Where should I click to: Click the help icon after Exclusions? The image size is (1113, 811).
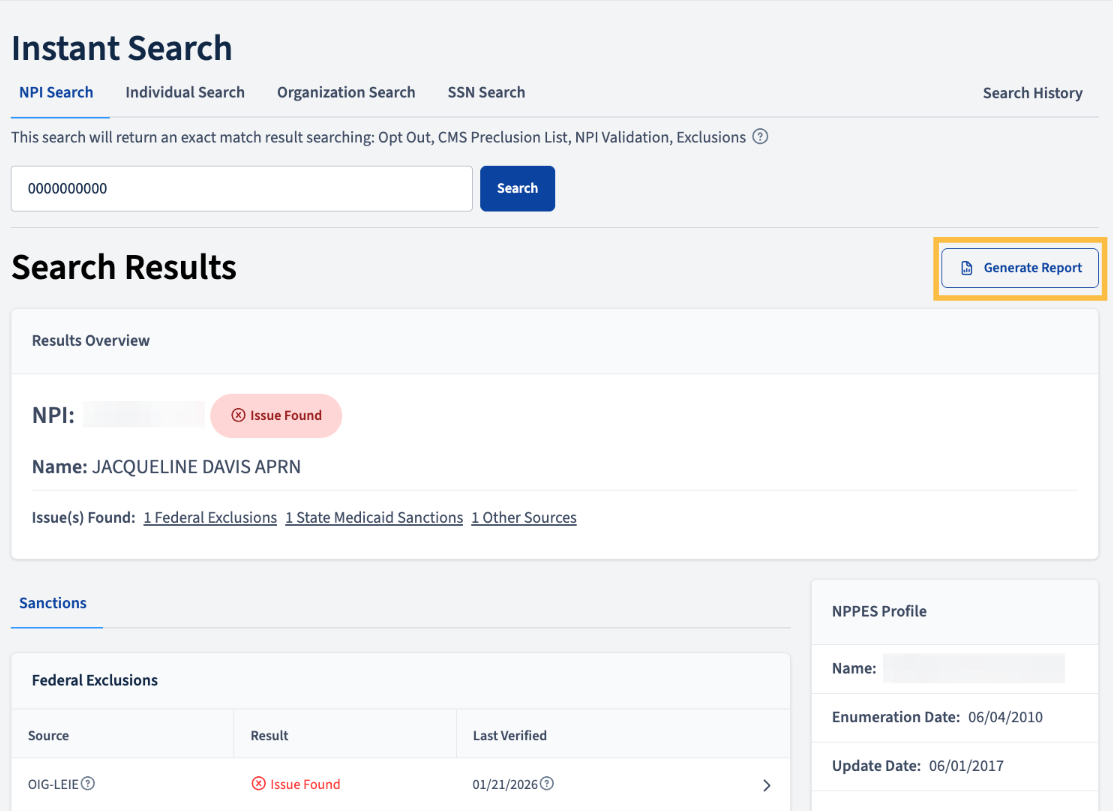760,136
